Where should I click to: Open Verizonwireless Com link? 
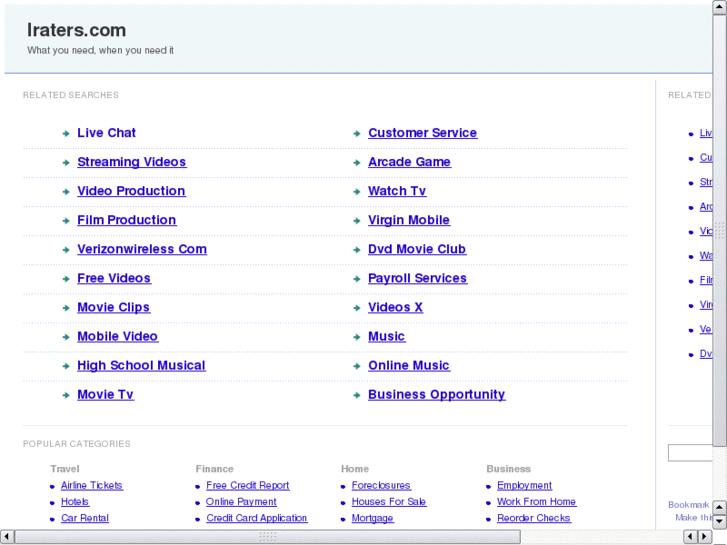(x=142, y=250)
